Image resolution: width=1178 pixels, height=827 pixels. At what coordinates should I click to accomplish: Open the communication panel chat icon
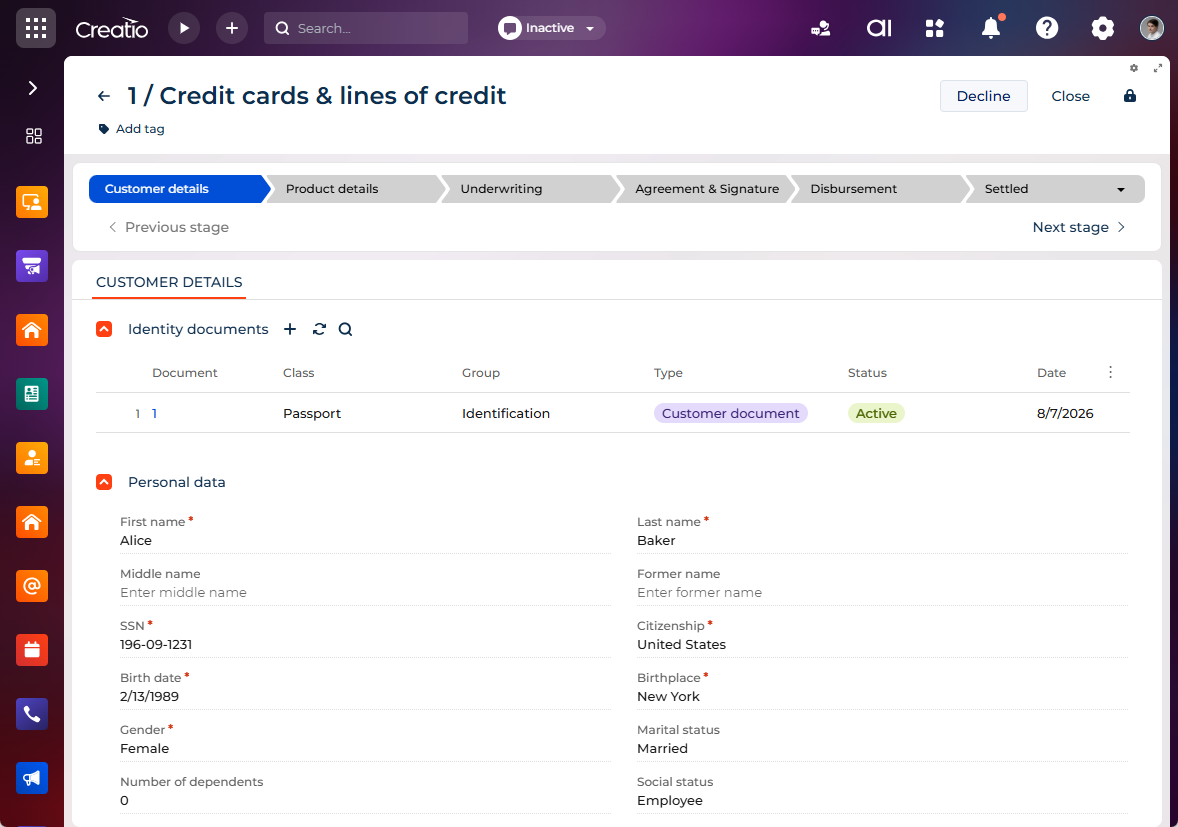pos(820,29)
